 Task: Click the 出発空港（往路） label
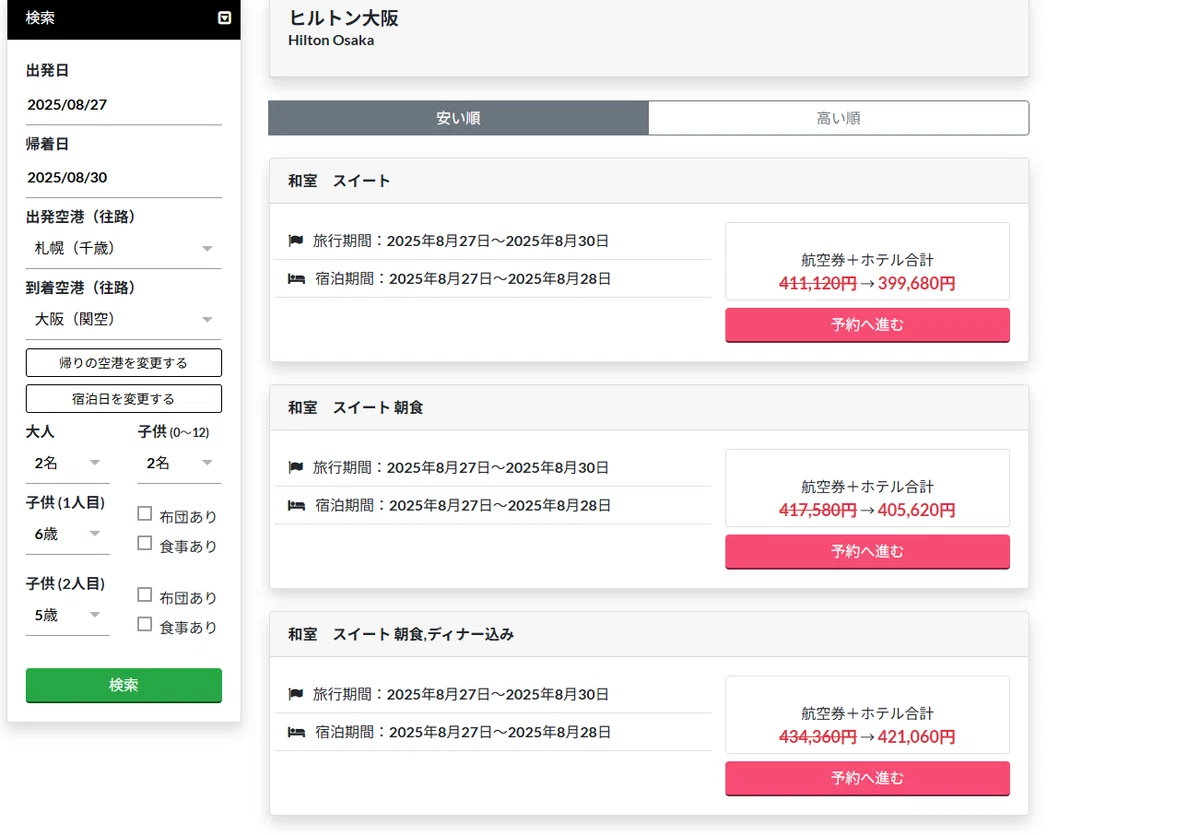click(81, 217)
